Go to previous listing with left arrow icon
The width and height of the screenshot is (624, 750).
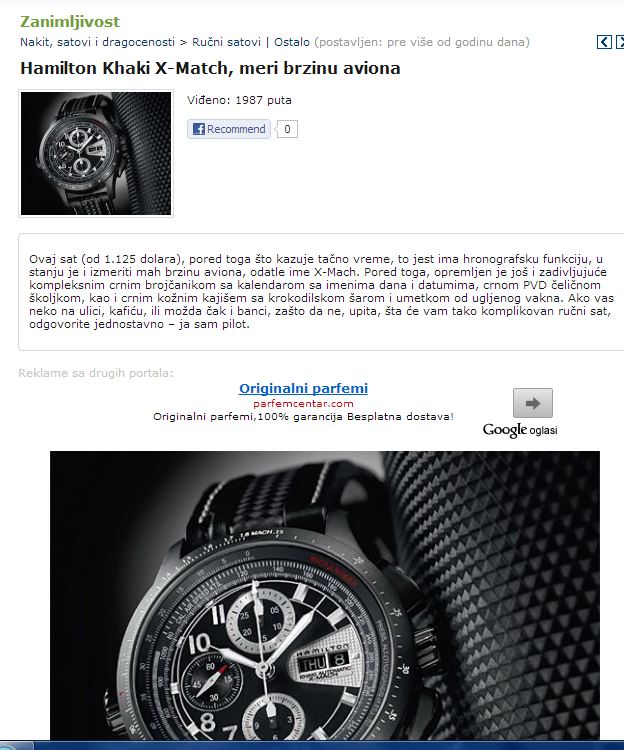(604, 42)
